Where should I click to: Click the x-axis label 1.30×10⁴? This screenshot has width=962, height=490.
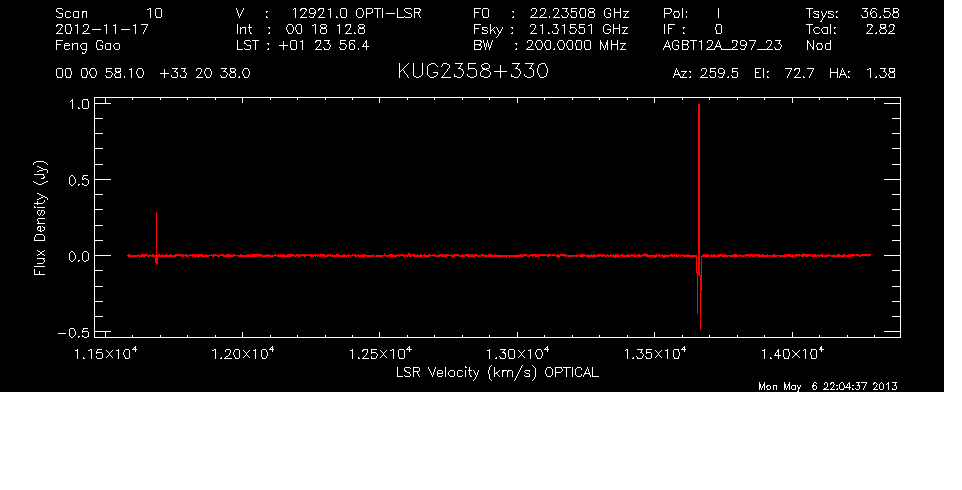[518, 354]
